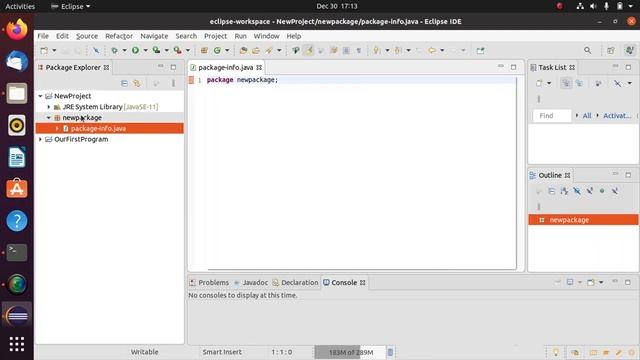Screen dimensions: 640x360
Task: Open the Eclipse app menu in top bar
Action: (70, 6)
